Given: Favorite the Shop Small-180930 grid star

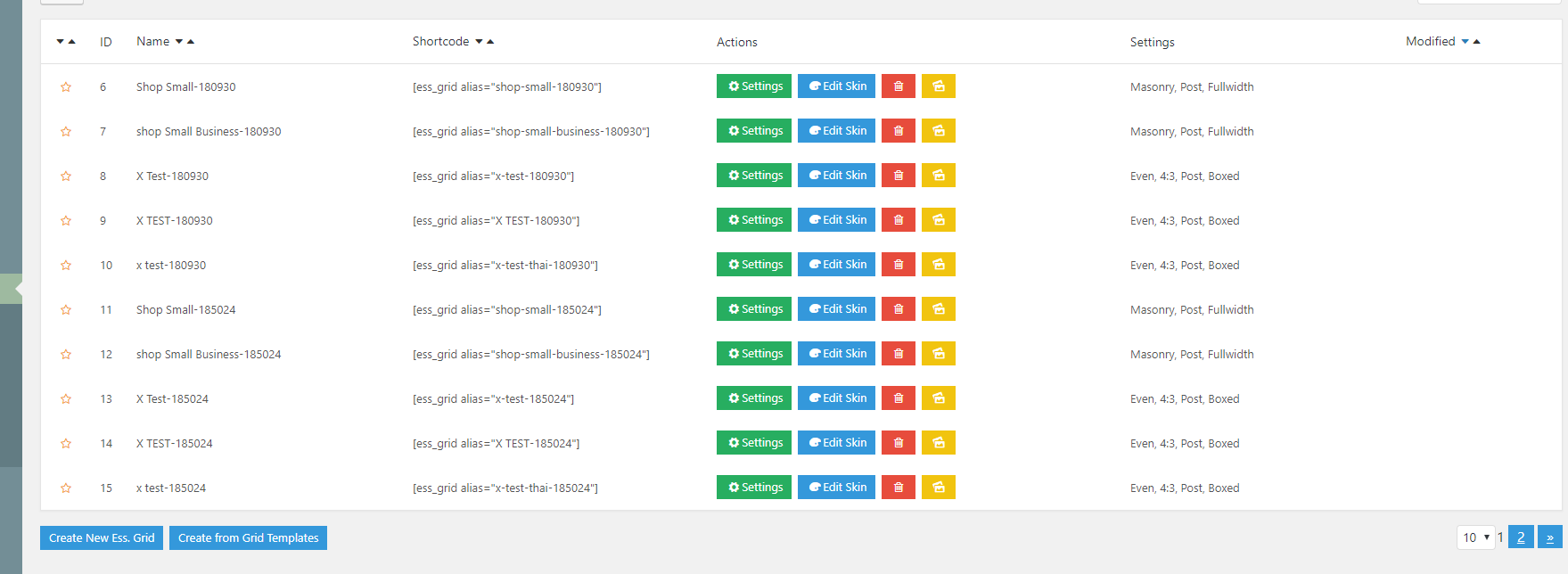Looking at the screenshot, I should 66,87.
